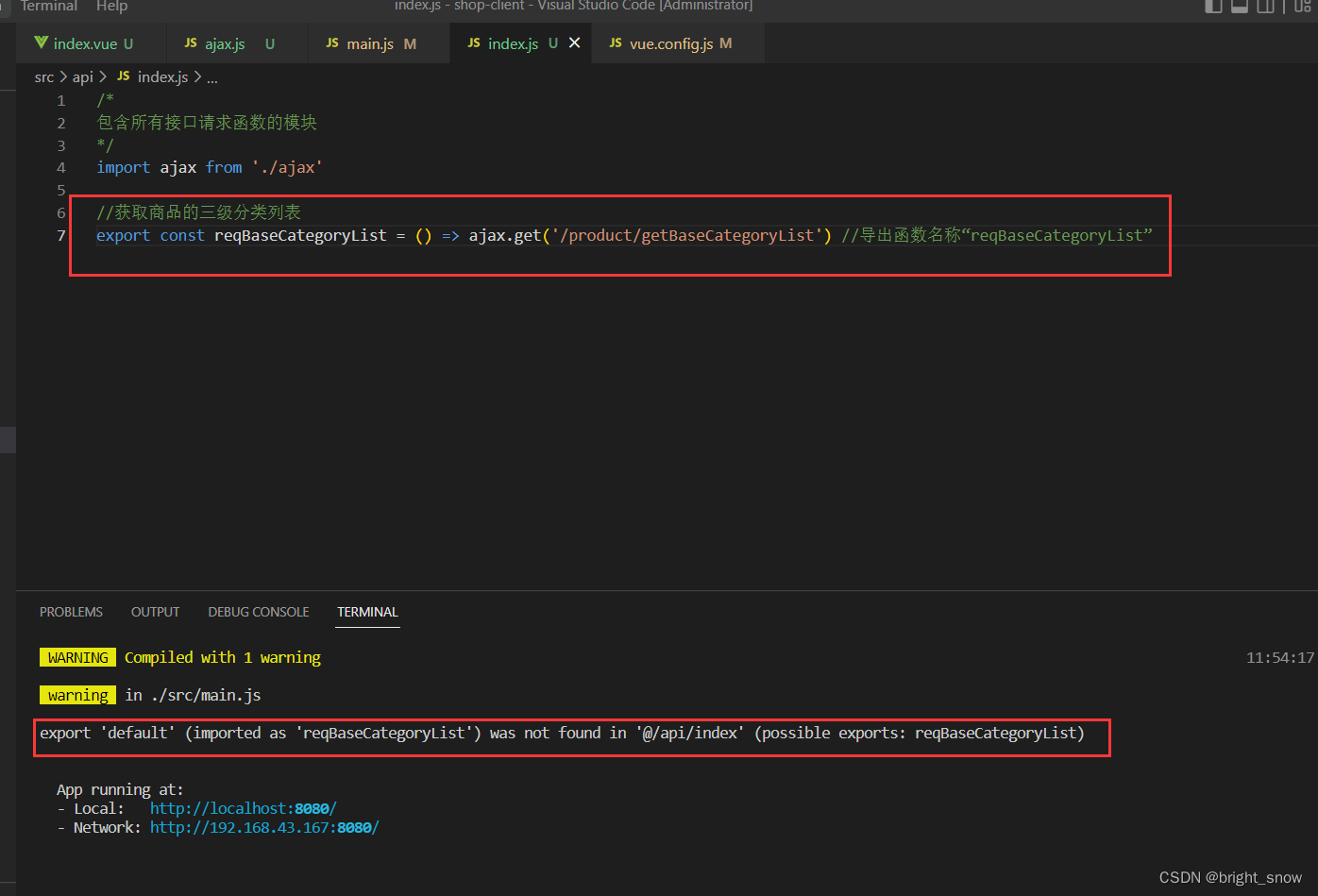Viewport: 1318px width, 896px height.
Task: Click './src/main.js' path in terminal
Action: click(x=206, y=696)
